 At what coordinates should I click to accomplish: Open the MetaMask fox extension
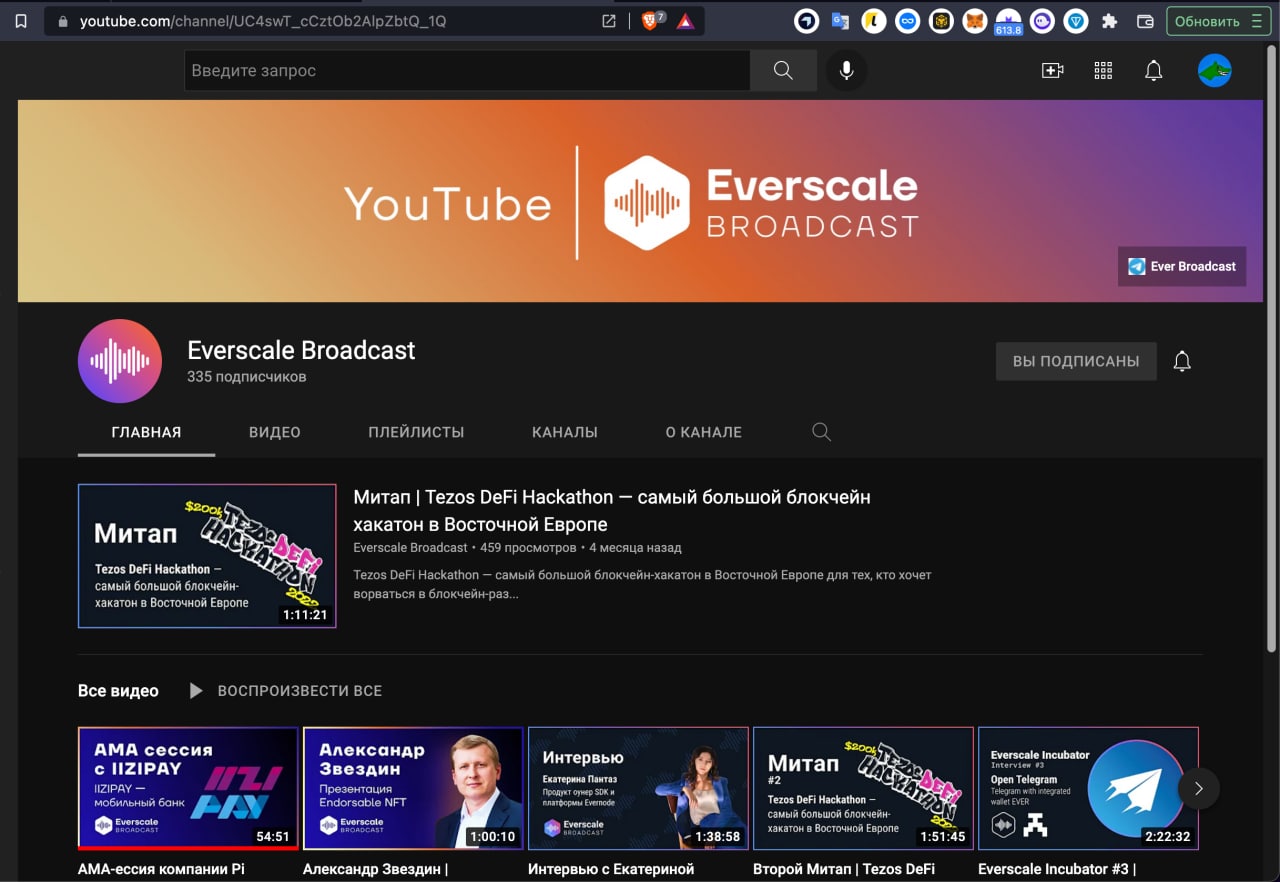(974, 21)
